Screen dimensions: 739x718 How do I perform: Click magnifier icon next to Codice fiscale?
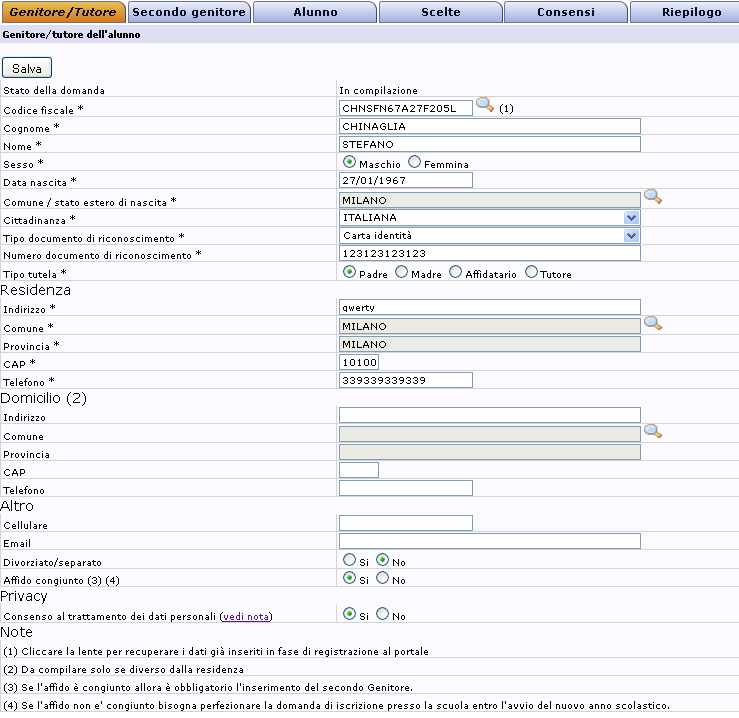pos(484,105)
